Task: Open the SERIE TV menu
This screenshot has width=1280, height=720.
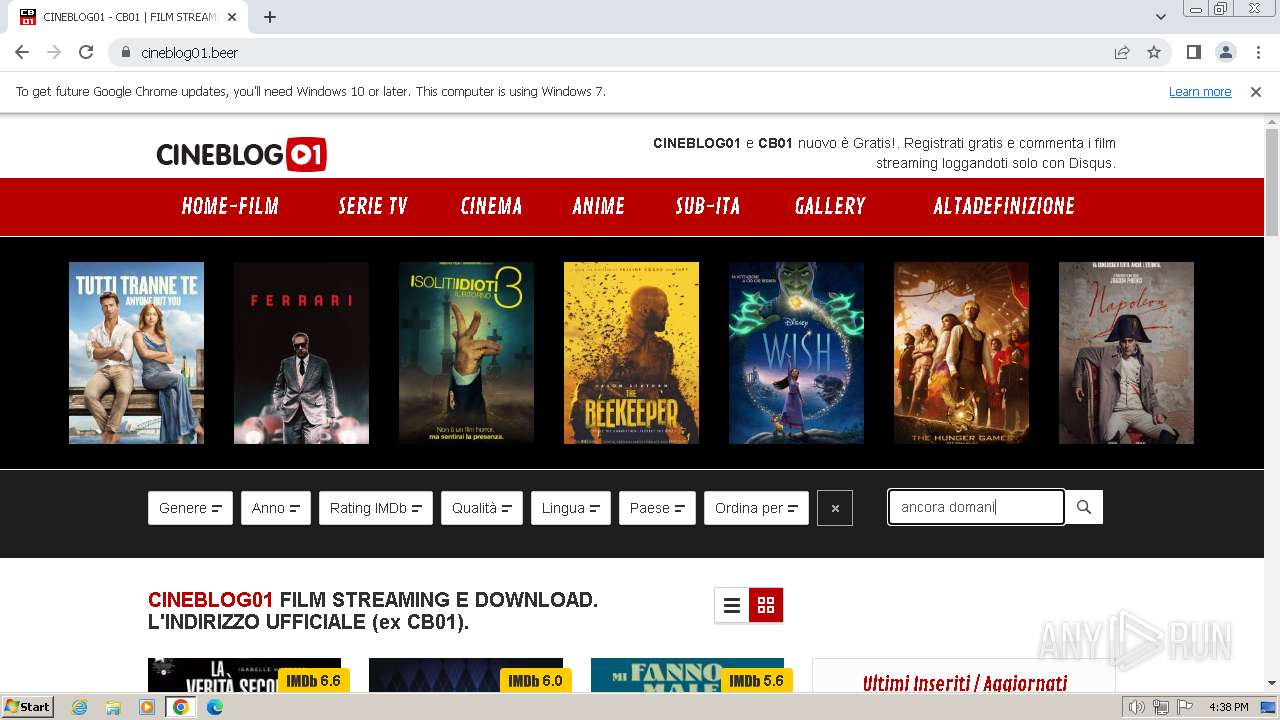Action: 373,206
